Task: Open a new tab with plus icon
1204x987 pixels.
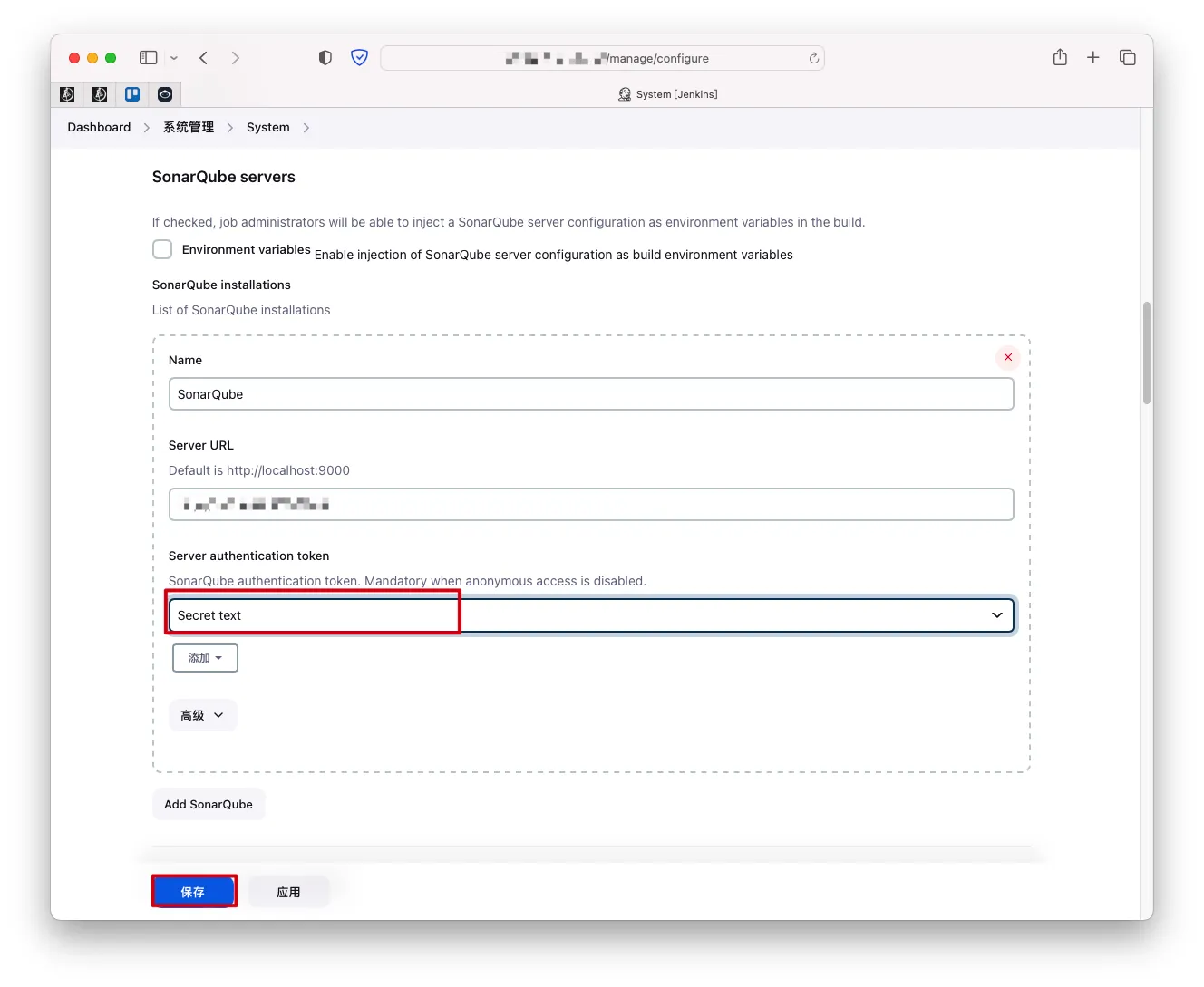Action: tap(1093, 58)
